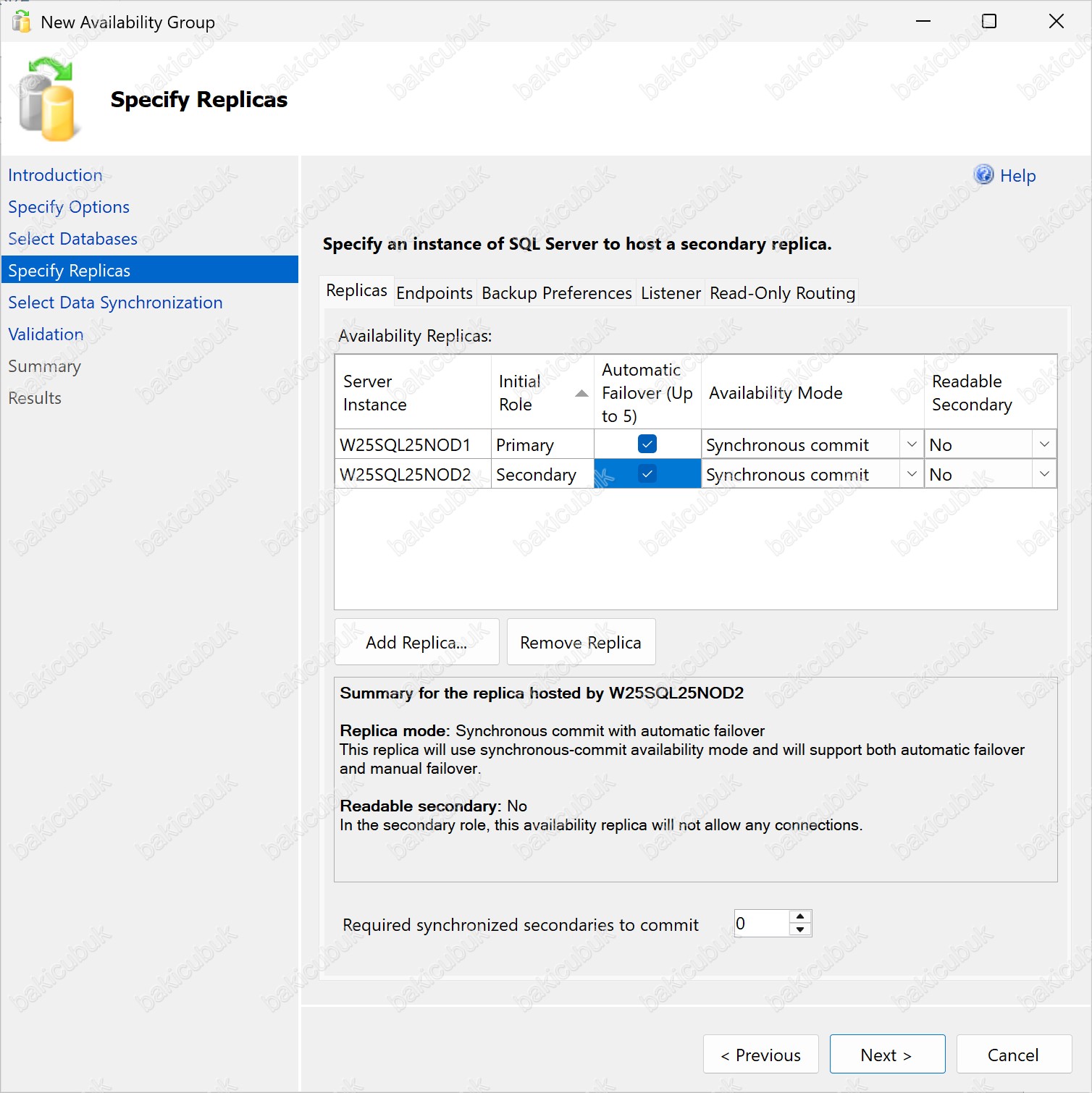Open Availability Mode dropdown for W25SQL25NOD2

coord(911,474)
